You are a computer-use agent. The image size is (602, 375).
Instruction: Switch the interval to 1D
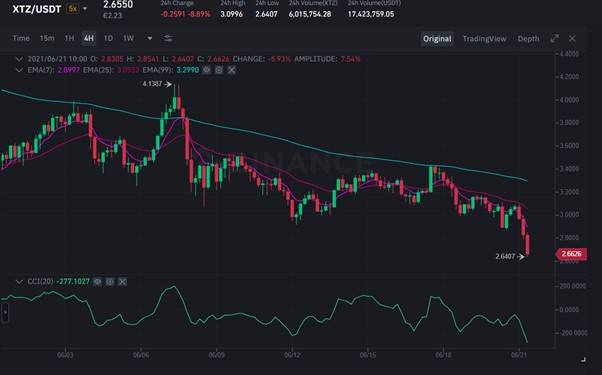(x=108, y=38)
